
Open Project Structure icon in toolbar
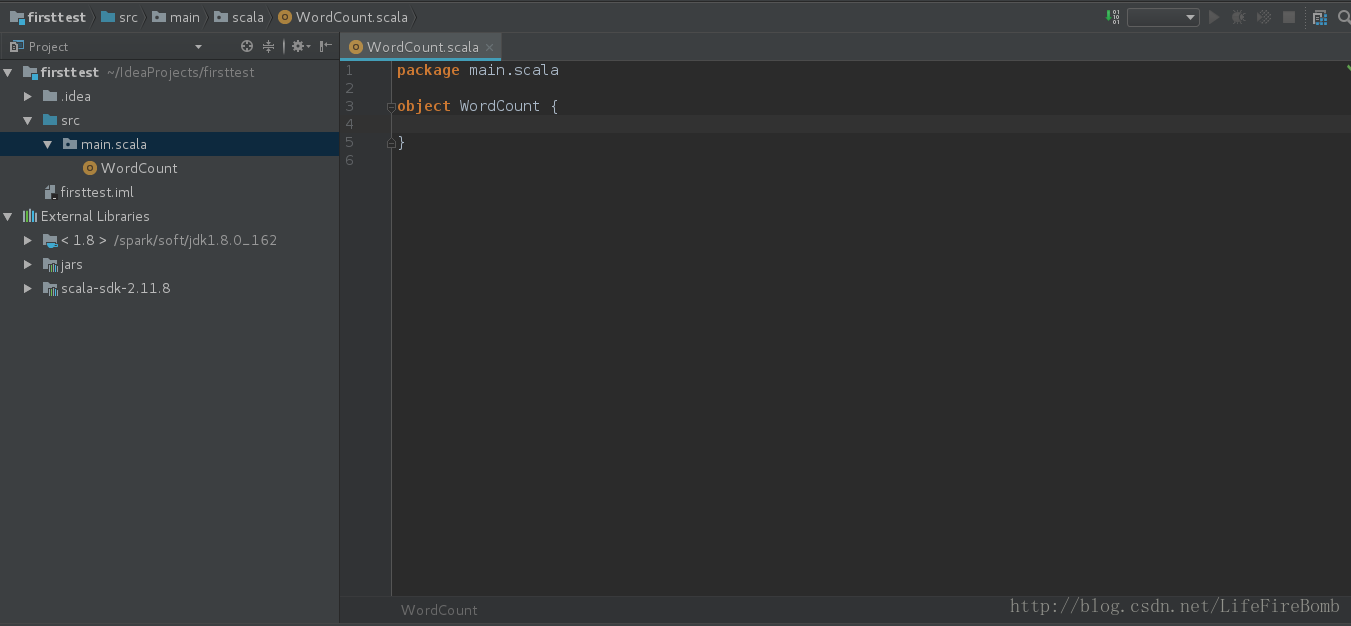click(1320, 17)
